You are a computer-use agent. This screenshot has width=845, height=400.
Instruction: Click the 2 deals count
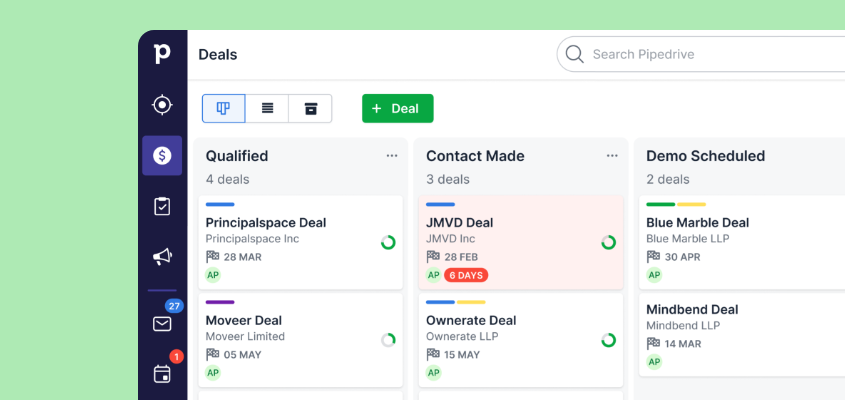[668, 180]
